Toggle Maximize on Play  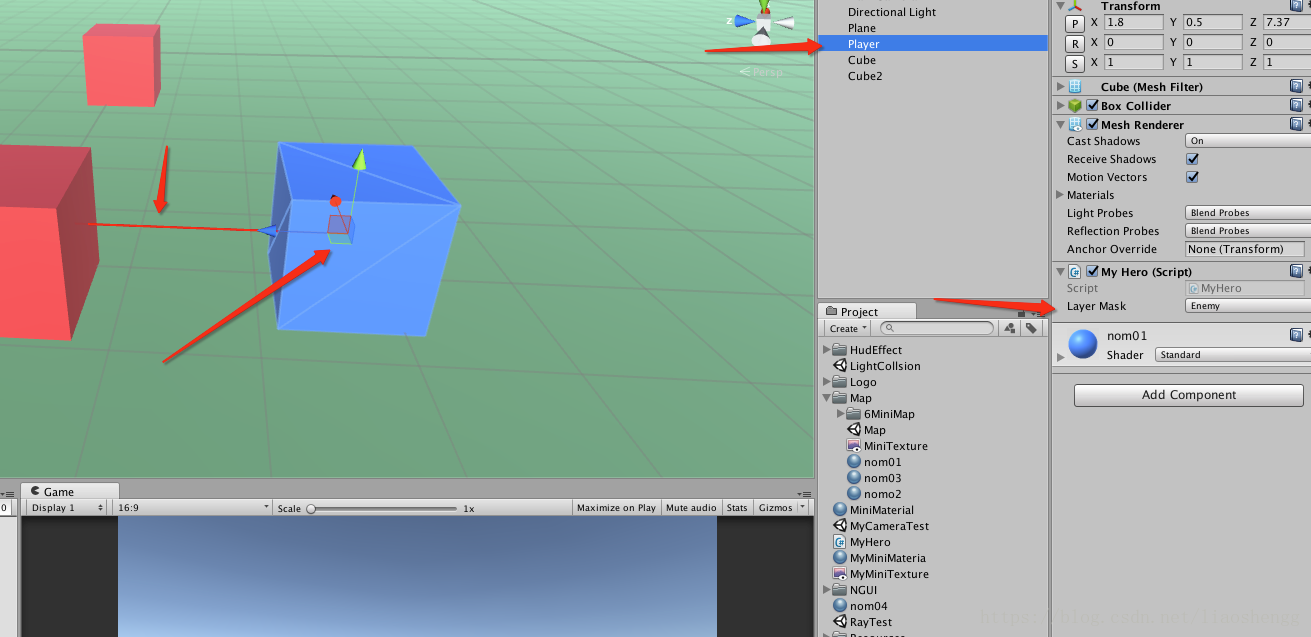click(616, 508)
